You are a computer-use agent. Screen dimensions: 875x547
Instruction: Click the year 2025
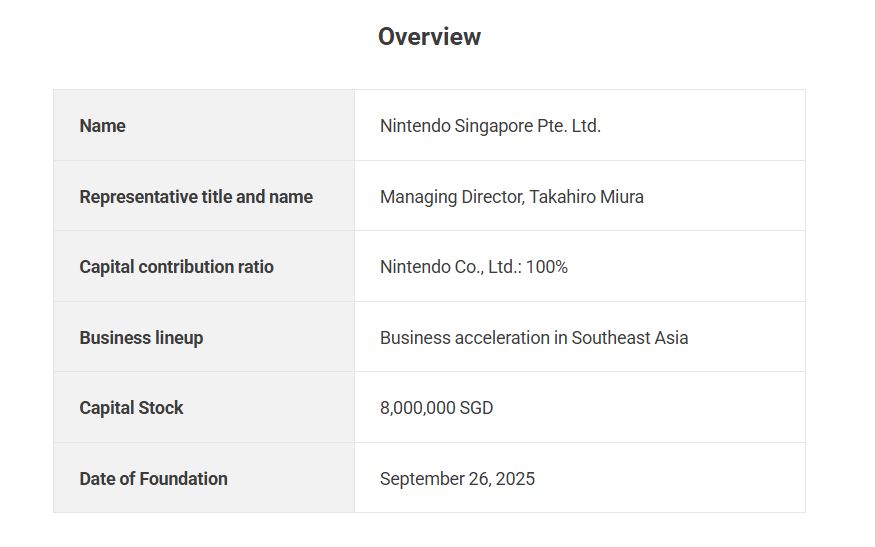[x=515, y=479]
